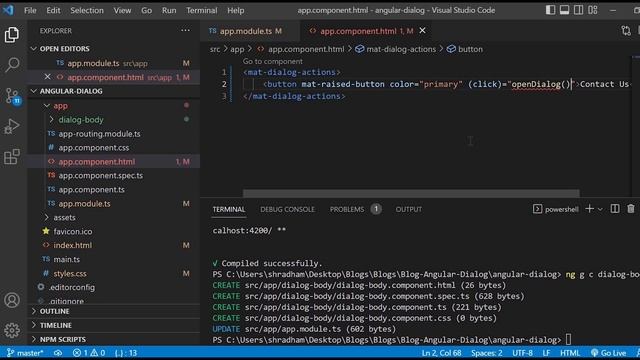Click the Open Changes icon in editor toolbar
This screenshot has height=360, width=640.
tap(626, 31)
